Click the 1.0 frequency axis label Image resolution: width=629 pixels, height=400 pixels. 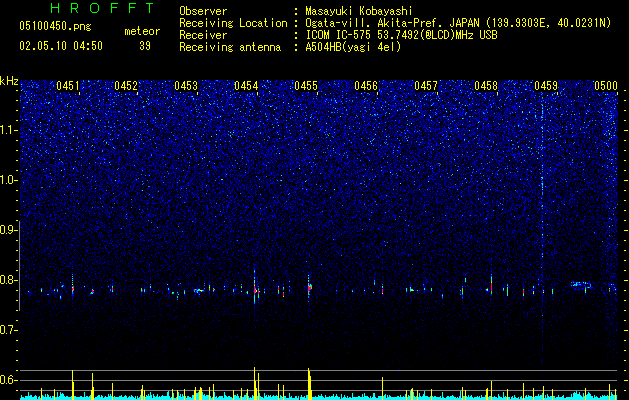(9, 180)
